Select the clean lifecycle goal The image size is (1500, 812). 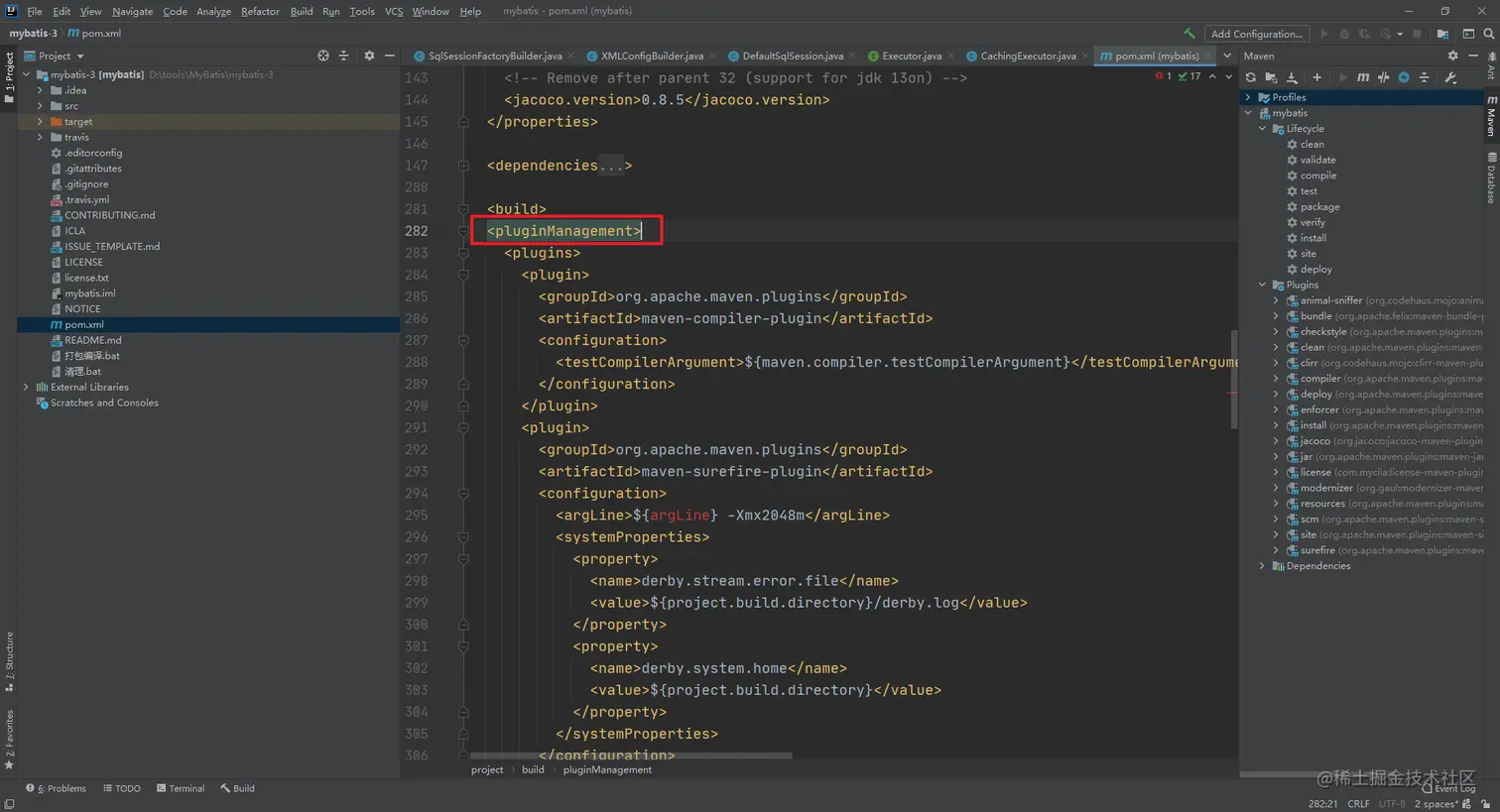[x=1312, y=145]
